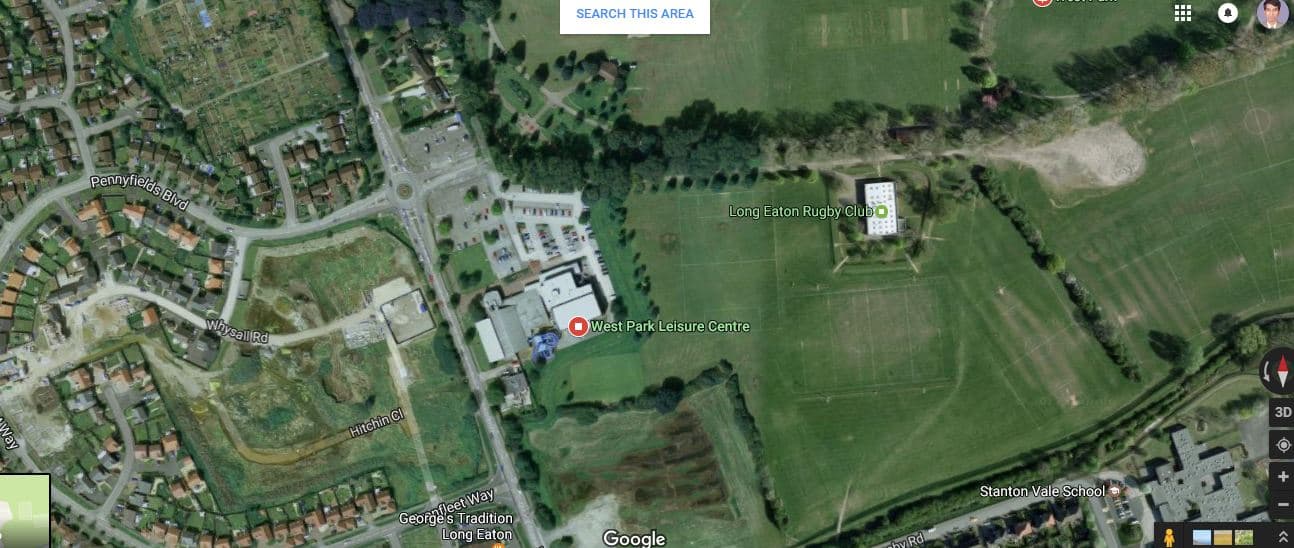Show your current location
1294x548 pixels.
[x=1282, y=445]
